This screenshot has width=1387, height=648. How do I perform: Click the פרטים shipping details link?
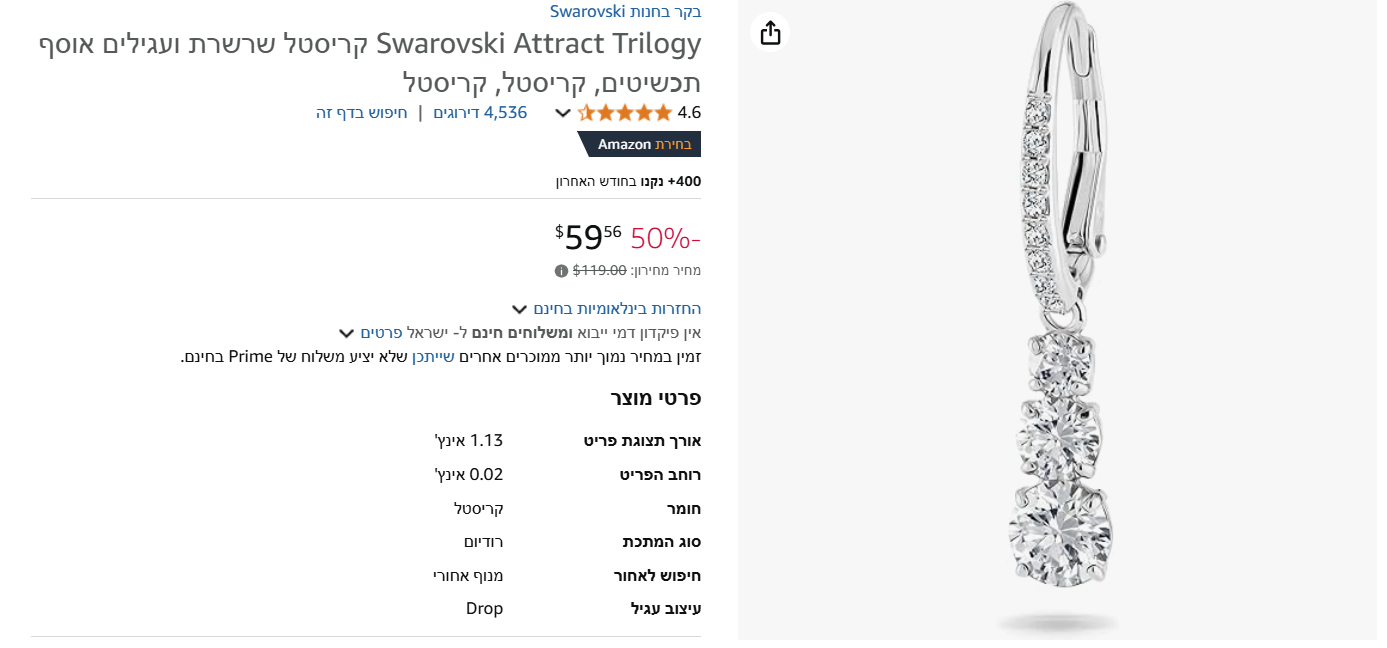tap(381, 332)
